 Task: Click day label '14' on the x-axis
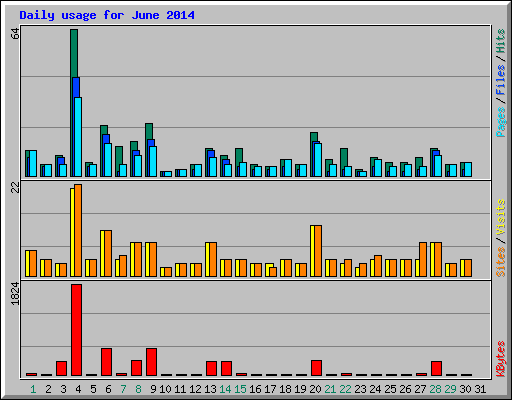225,389
